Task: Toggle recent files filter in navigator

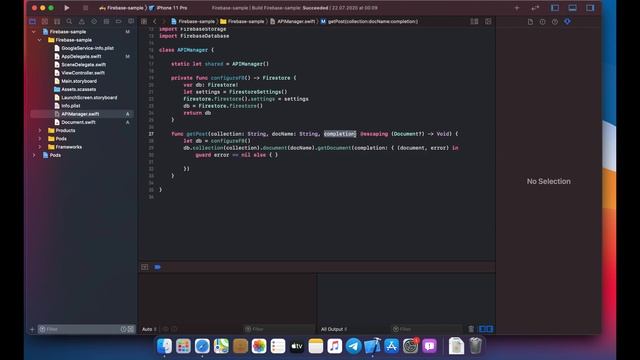Action: [123, 329]
